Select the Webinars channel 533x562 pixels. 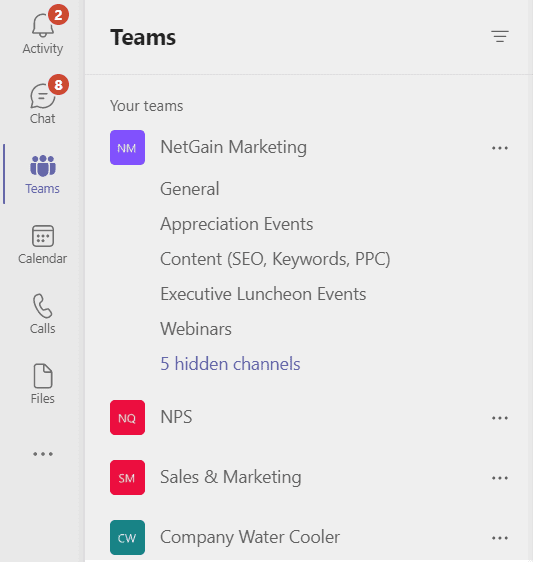(x=196, y=329)
